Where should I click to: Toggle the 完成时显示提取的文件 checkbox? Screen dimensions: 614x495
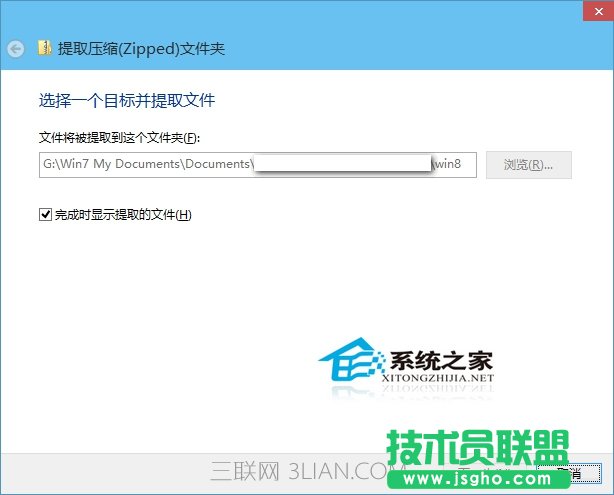44,214
